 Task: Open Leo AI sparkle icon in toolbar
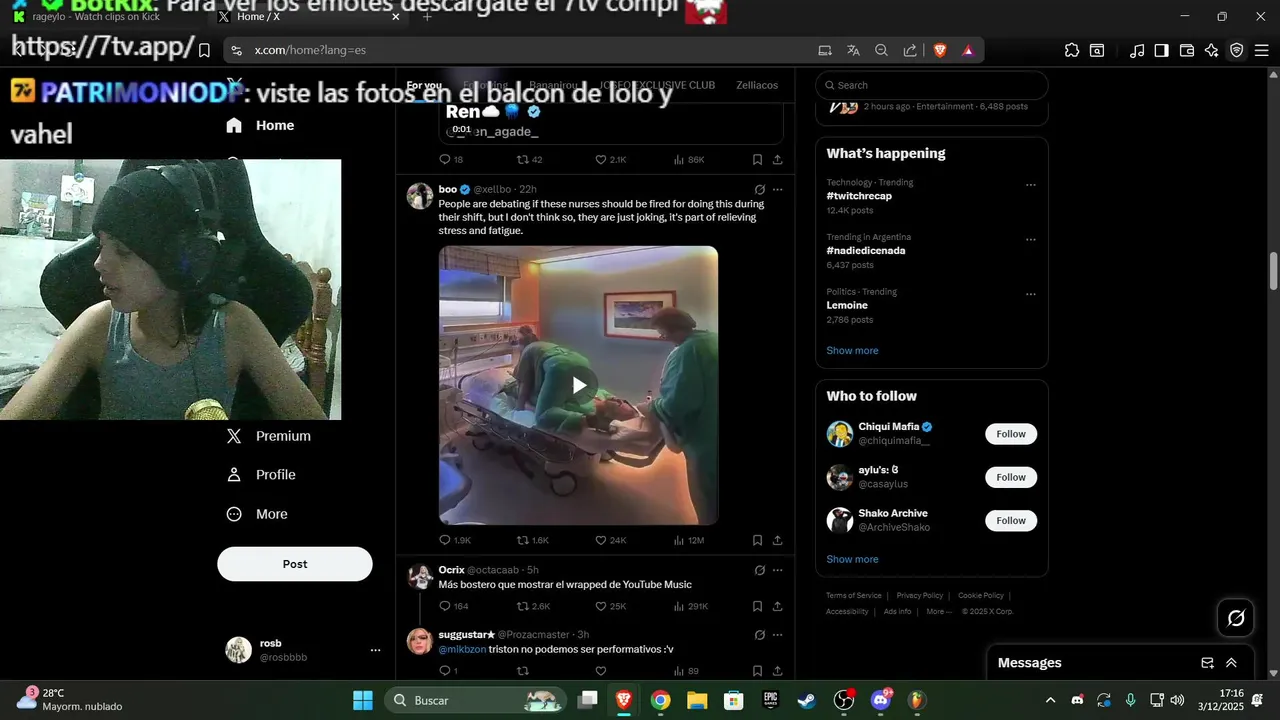point(1212,50)
